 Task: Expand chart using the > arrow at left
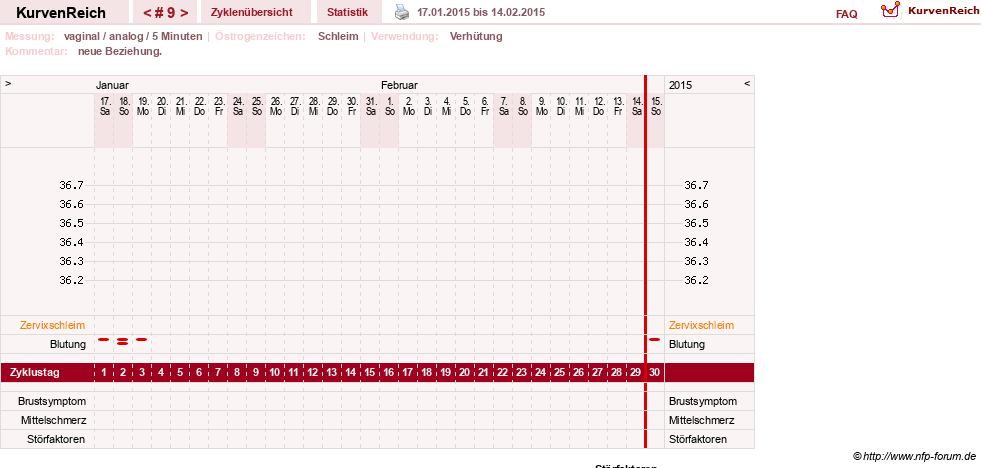8,83
